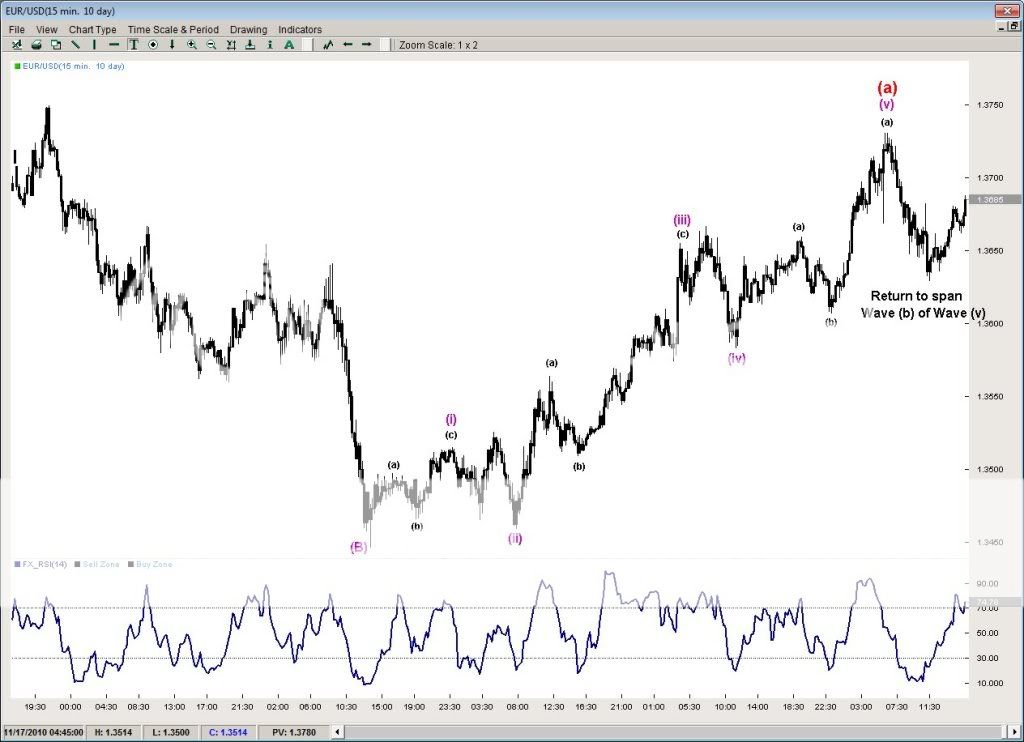Screen dimensions: 1024x742
Task: Open the Indicators menu
Action: click(x=300, y=30)
